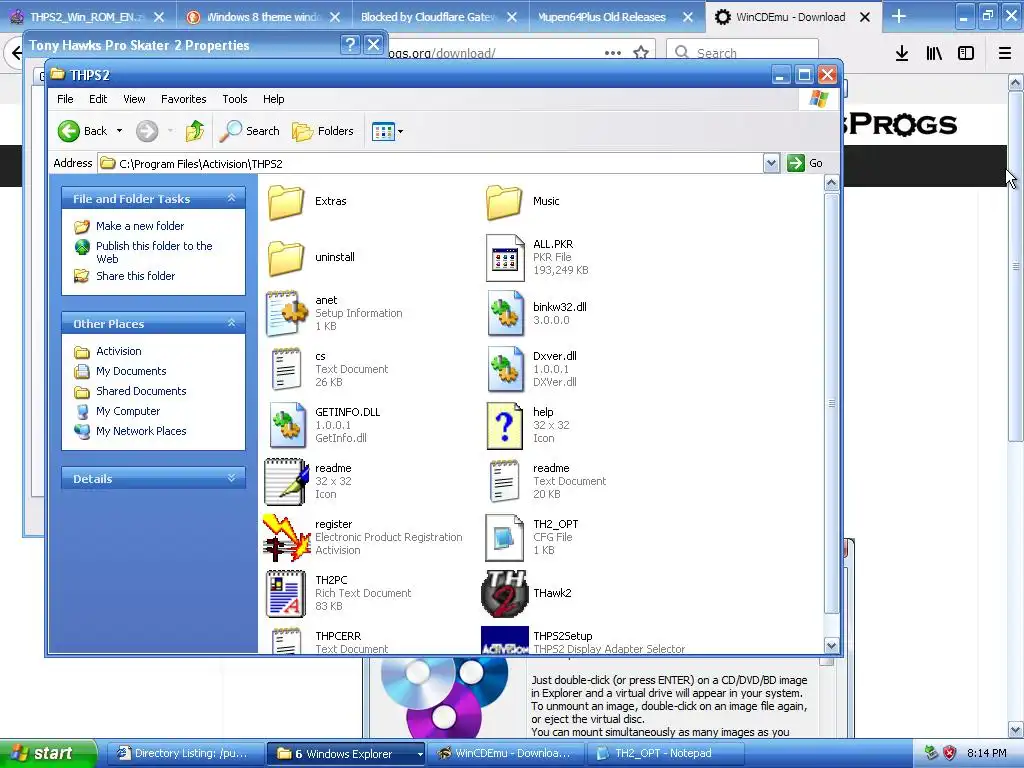Open My Network Places link
The height and width of the screenshot is (768, 1024).
pyautogui.click(x=141, y=432)
